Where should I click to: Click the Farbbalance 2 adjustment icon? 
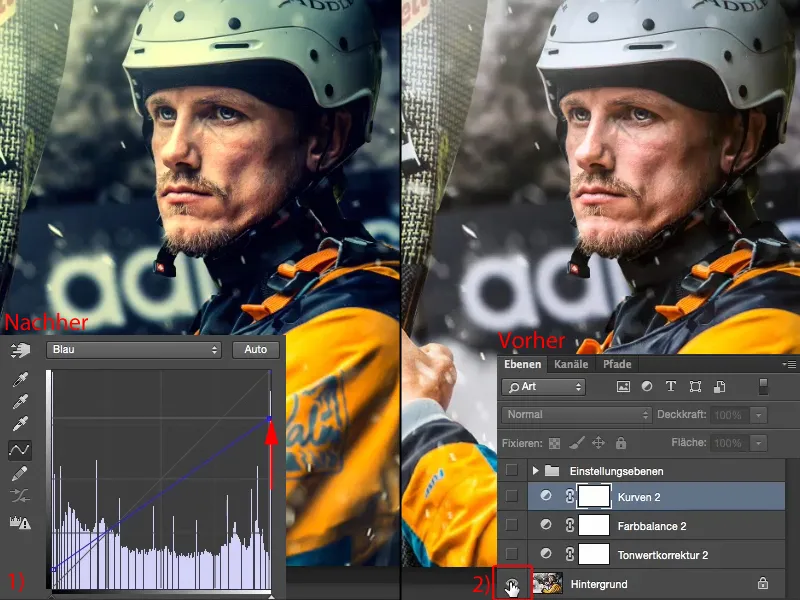click(x=546, y=524)
